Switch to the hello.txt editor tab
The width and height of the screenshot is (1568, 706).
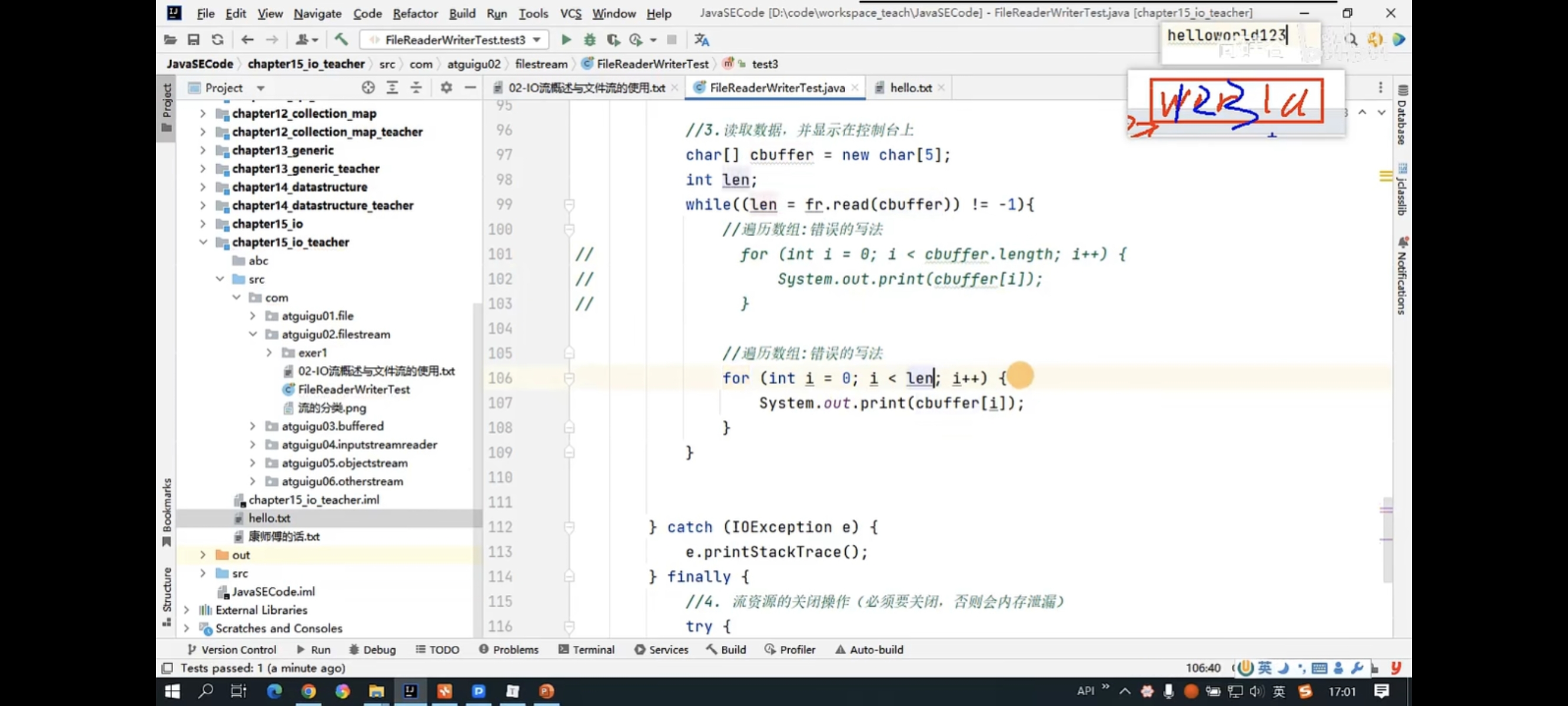pos(910,88)
